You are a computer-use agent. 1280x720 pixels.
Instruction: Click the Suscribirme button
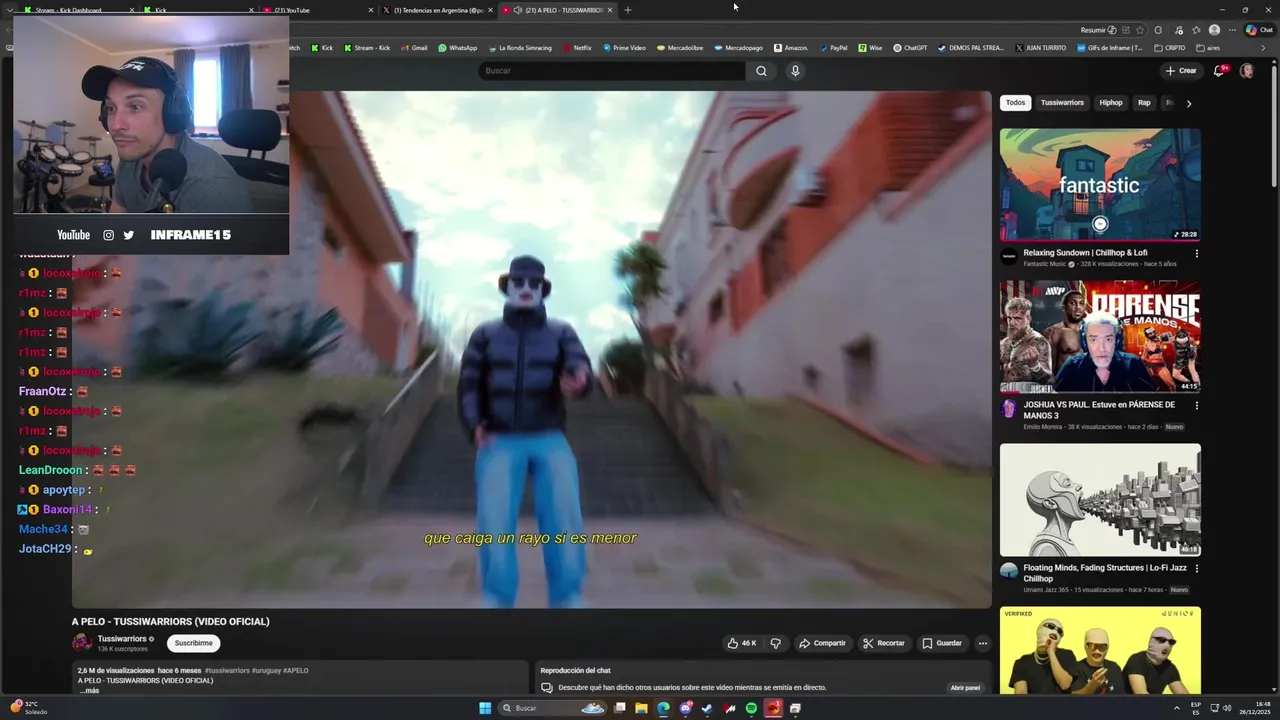[194, 643]
